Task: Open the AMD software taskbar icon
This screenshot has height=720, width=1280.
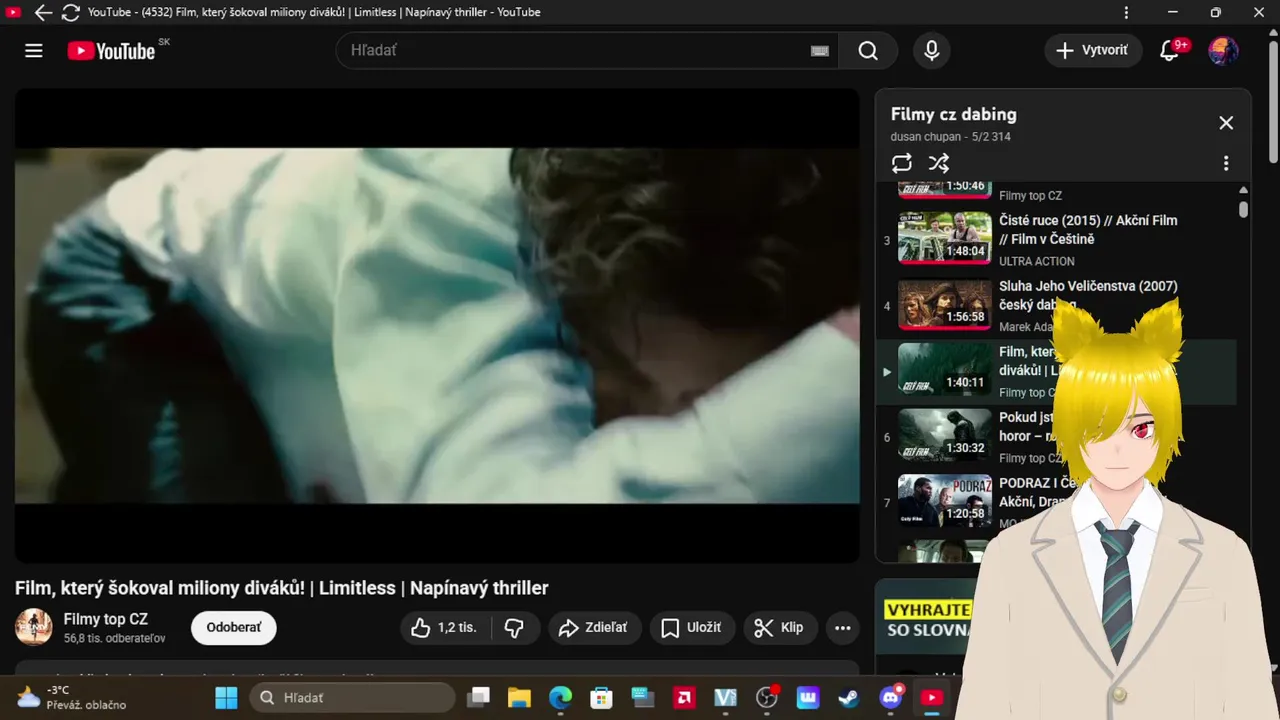Action: point(684,697)
